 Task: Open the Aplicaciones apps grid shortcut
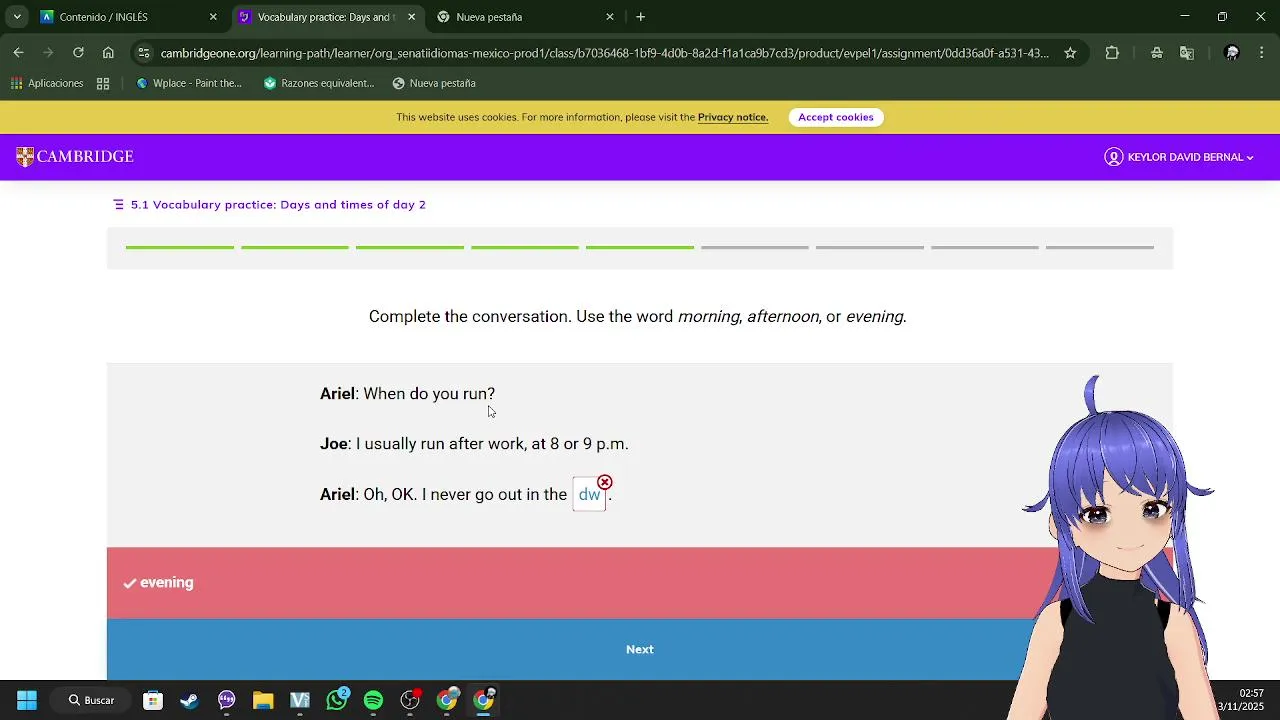pos(47,83)
